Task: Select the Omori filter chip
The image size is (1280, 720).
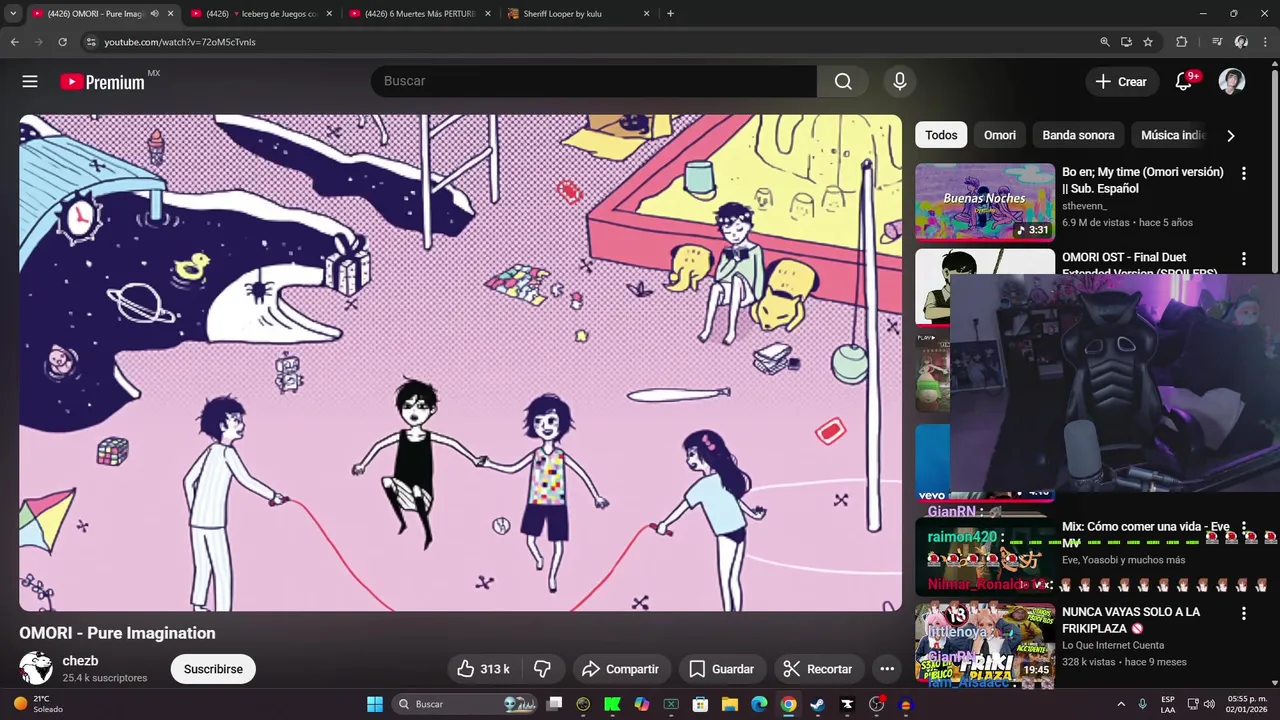Action: [1000, 135]
